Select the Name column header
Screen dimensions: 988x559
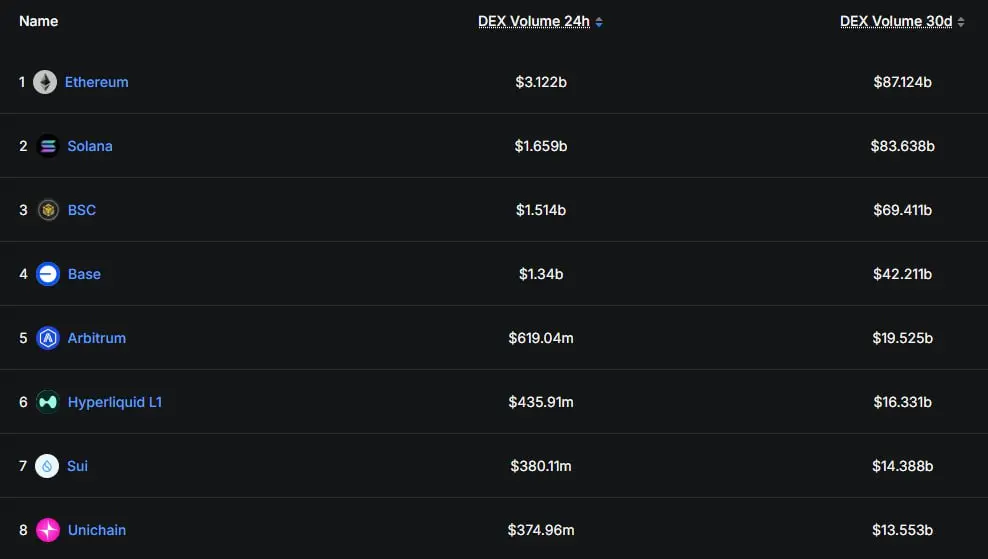38,21
